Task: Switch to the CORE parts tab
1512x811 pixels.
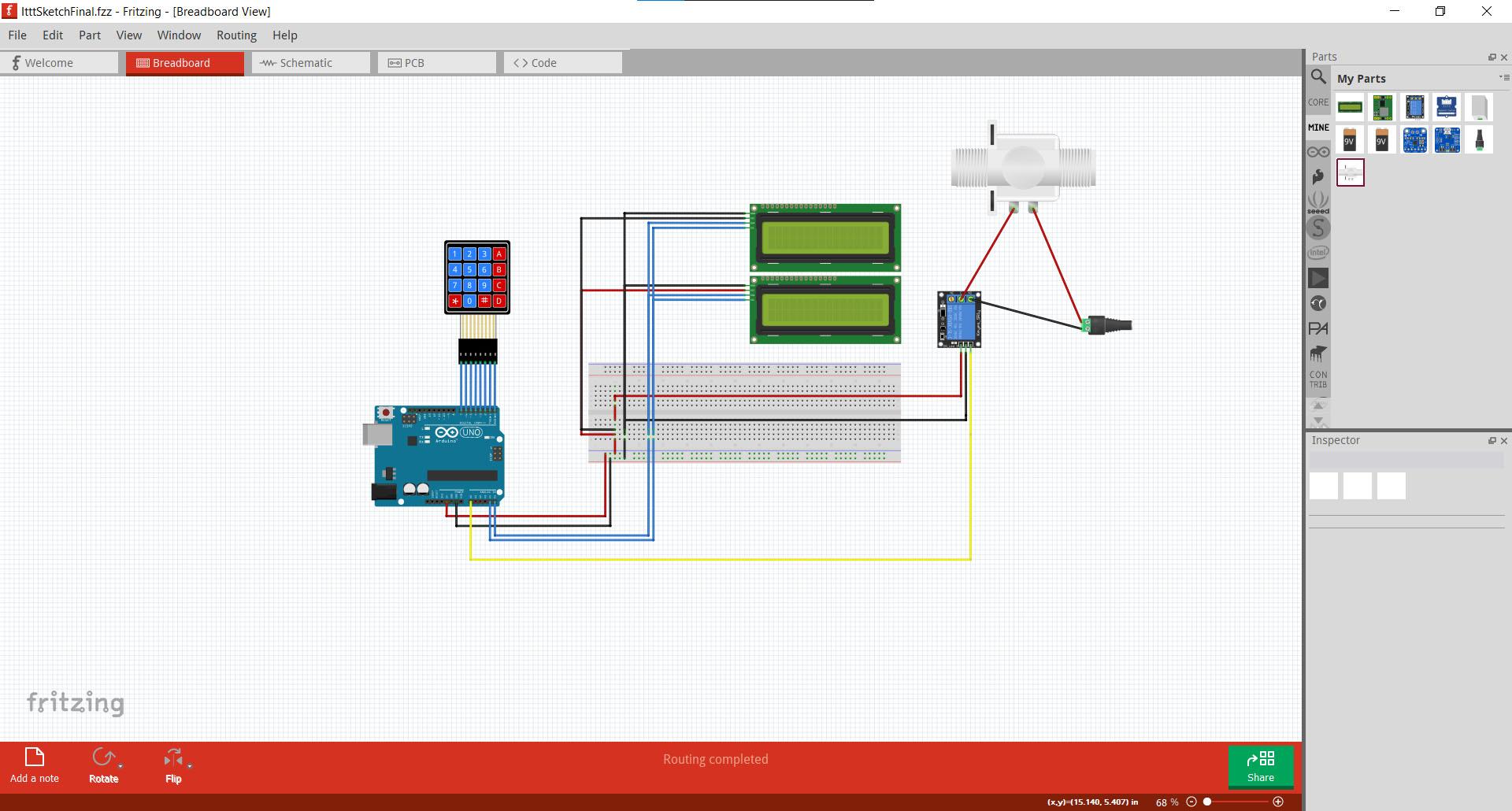Action: click(x=1318, y=102)
